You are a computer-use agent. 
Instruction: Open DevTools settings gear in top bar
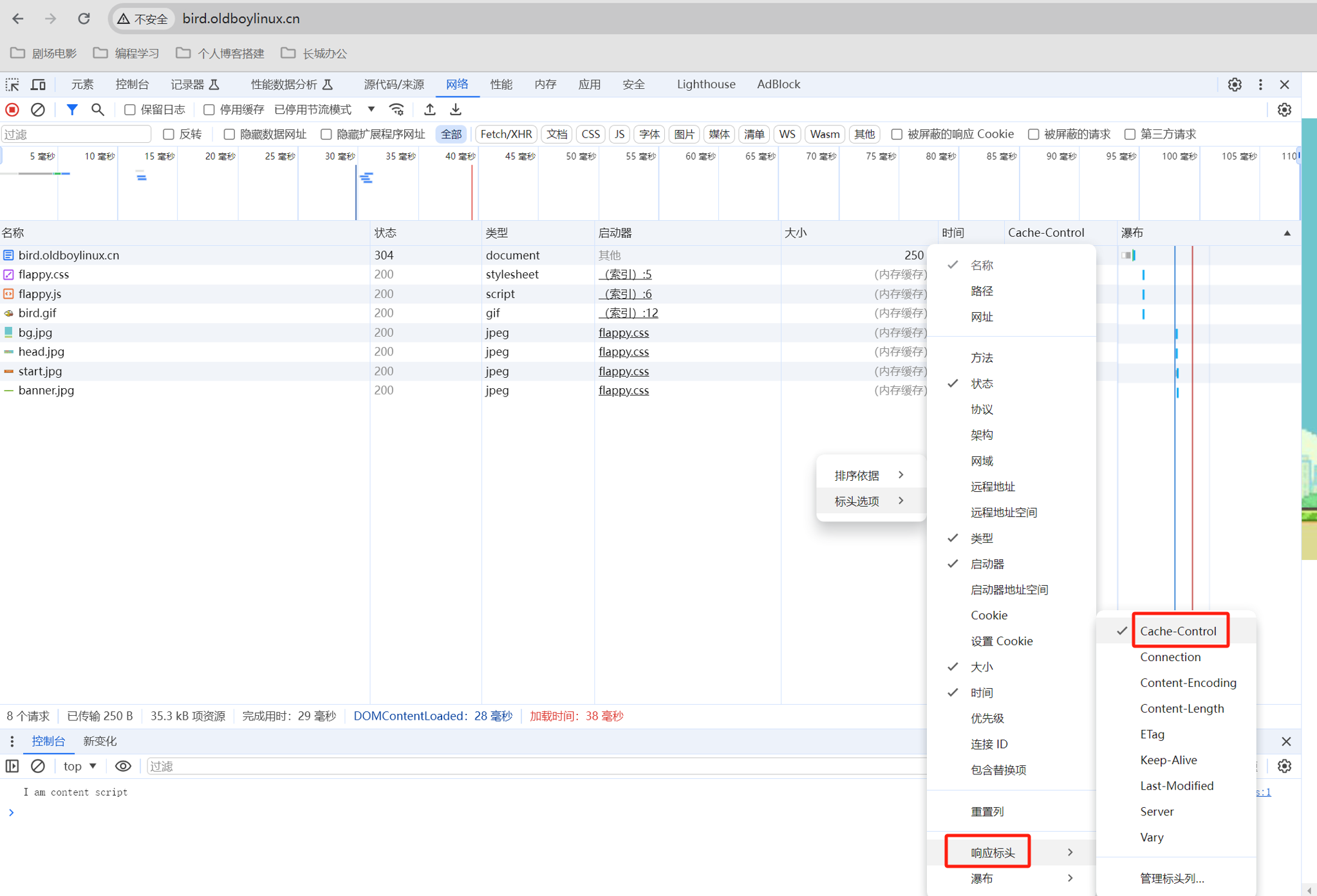pyautogui.click(x=1234, y=84)
